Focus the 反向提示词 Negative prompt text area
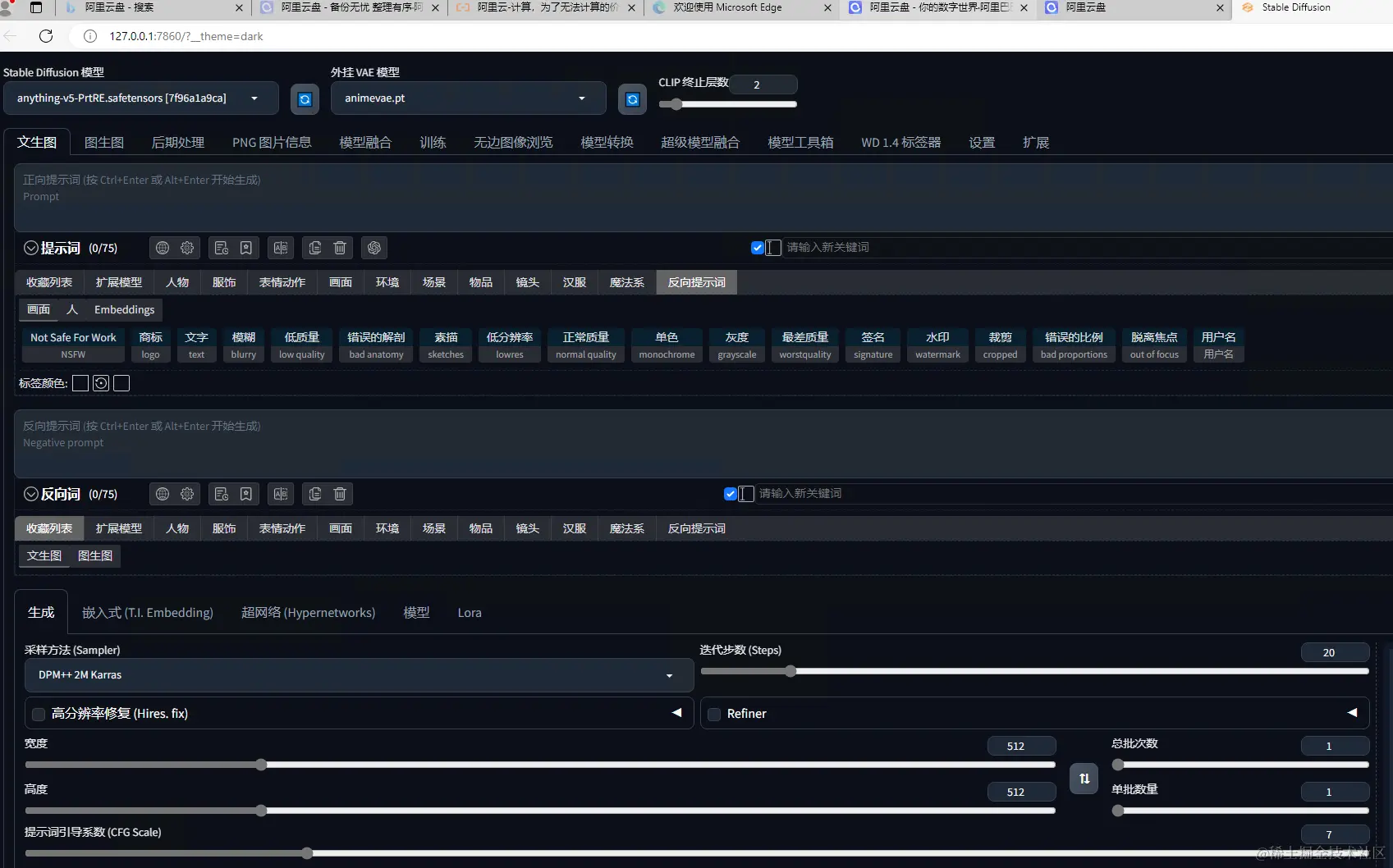The image size is (1393, 868). (x=703, y=443)
